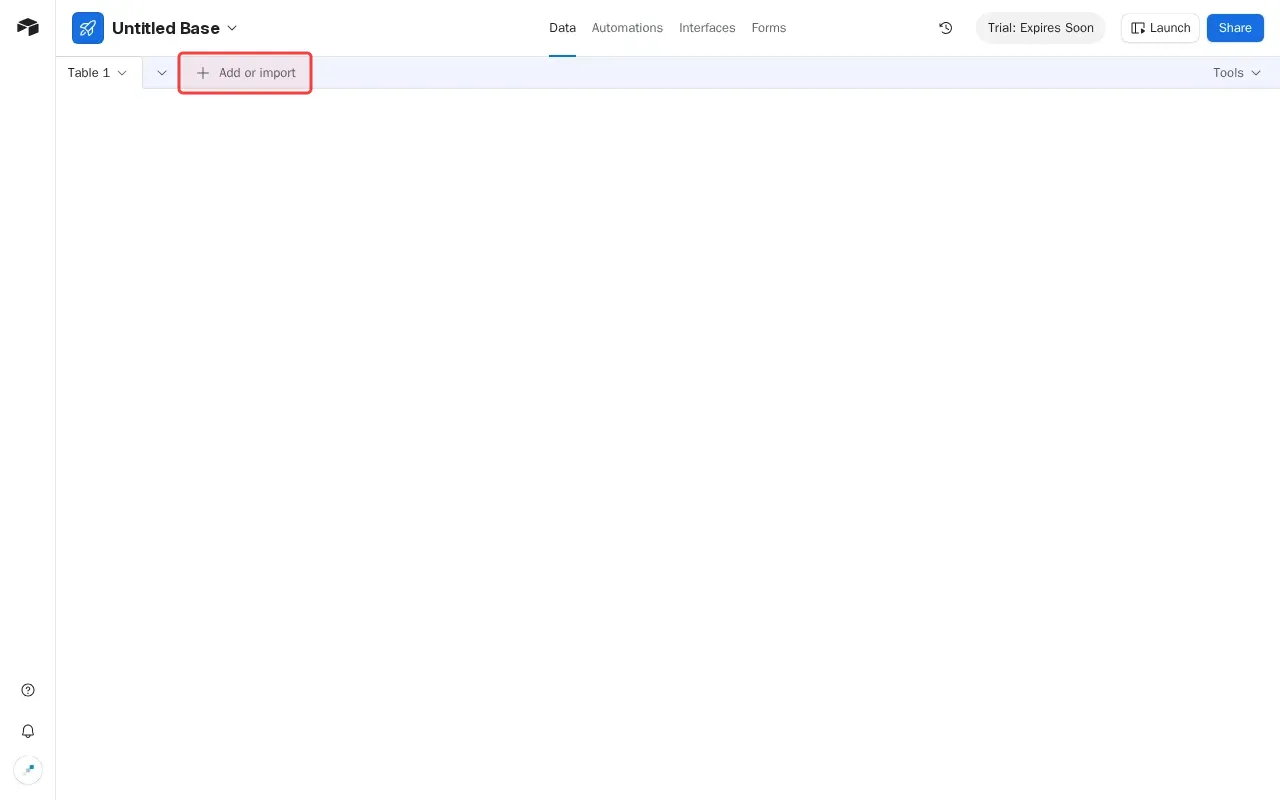Open base revision history via clock icon

point(945,28)
